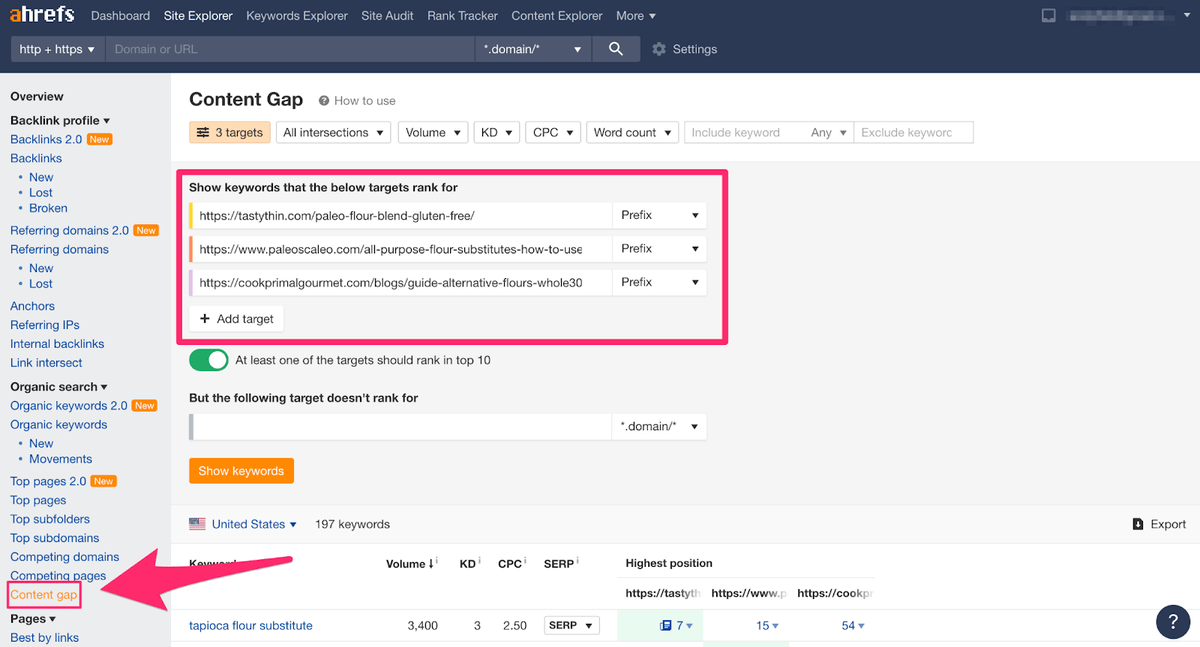The image size is (1200, 647).
Task: Collapse the Backlink profile section
Action: click(x=60, y=120)
